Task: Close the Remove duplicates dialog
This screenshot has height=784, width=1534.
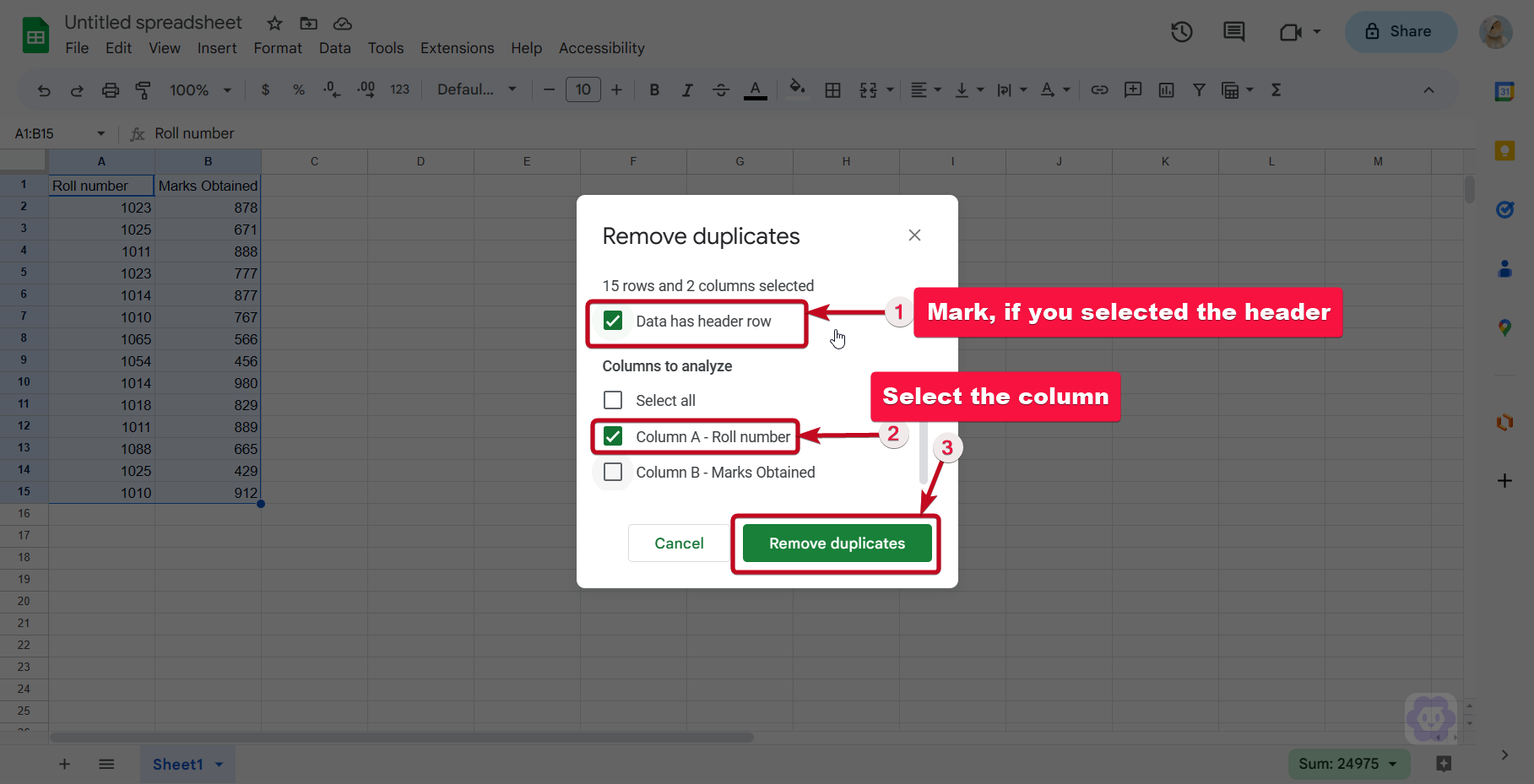Action: [914, 235]
